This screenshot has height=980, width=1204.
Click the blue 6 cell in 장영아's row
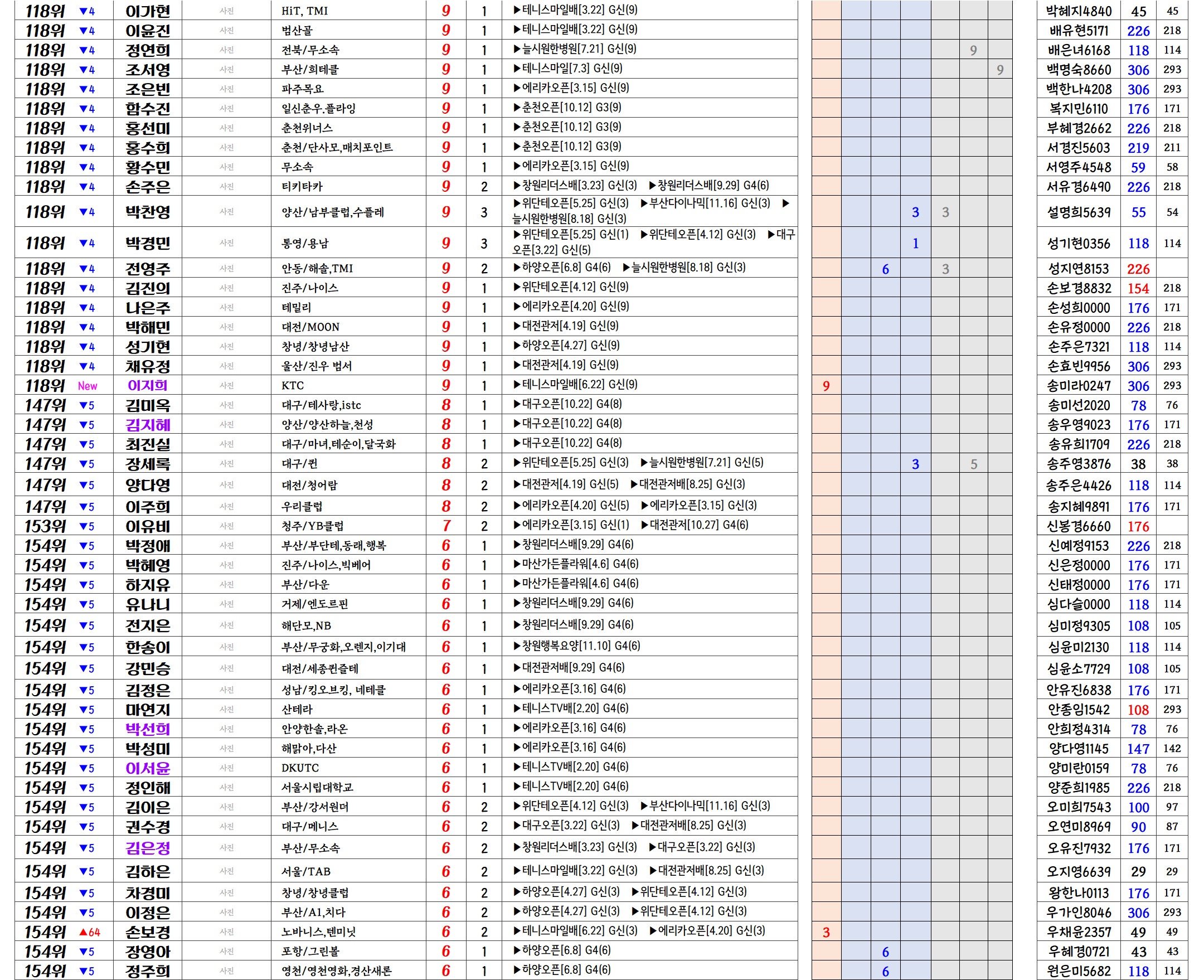pos(885,952)
